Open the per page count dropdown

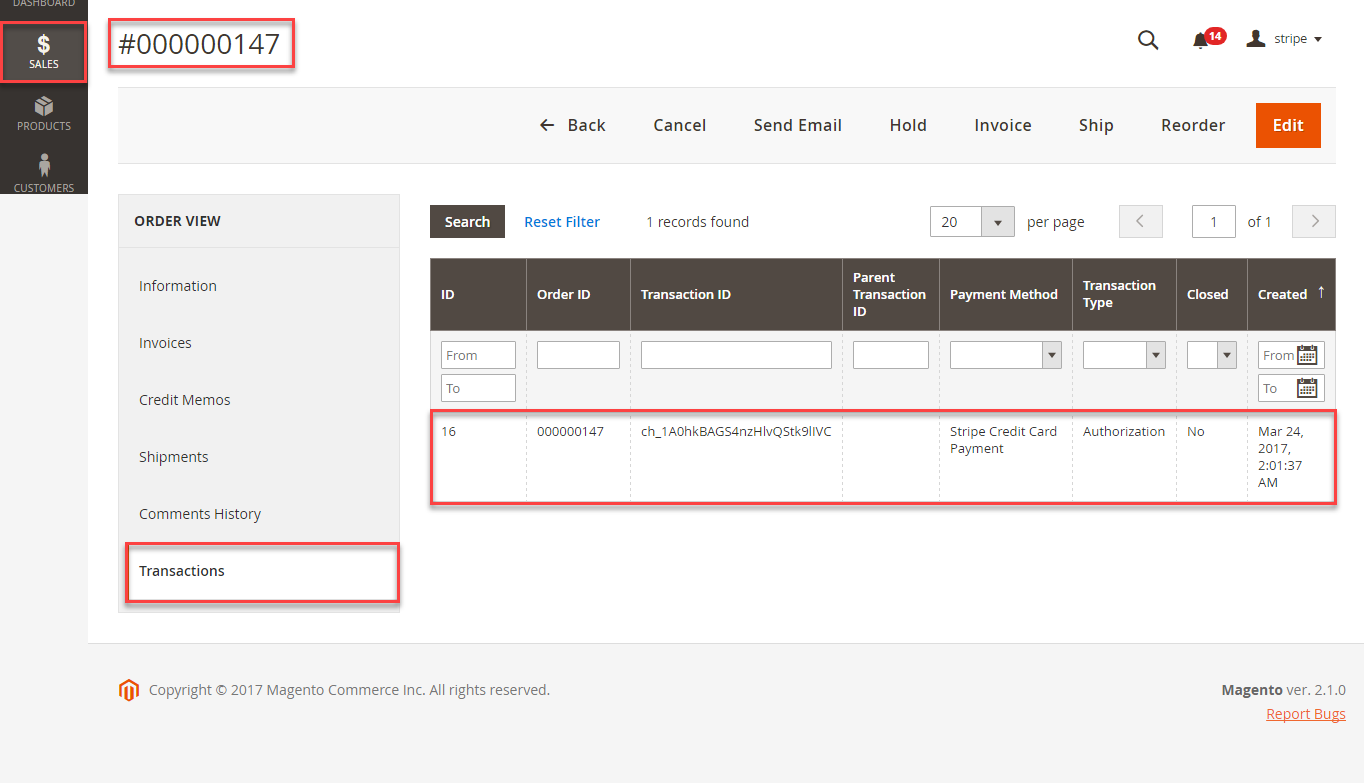pos(997,222)
